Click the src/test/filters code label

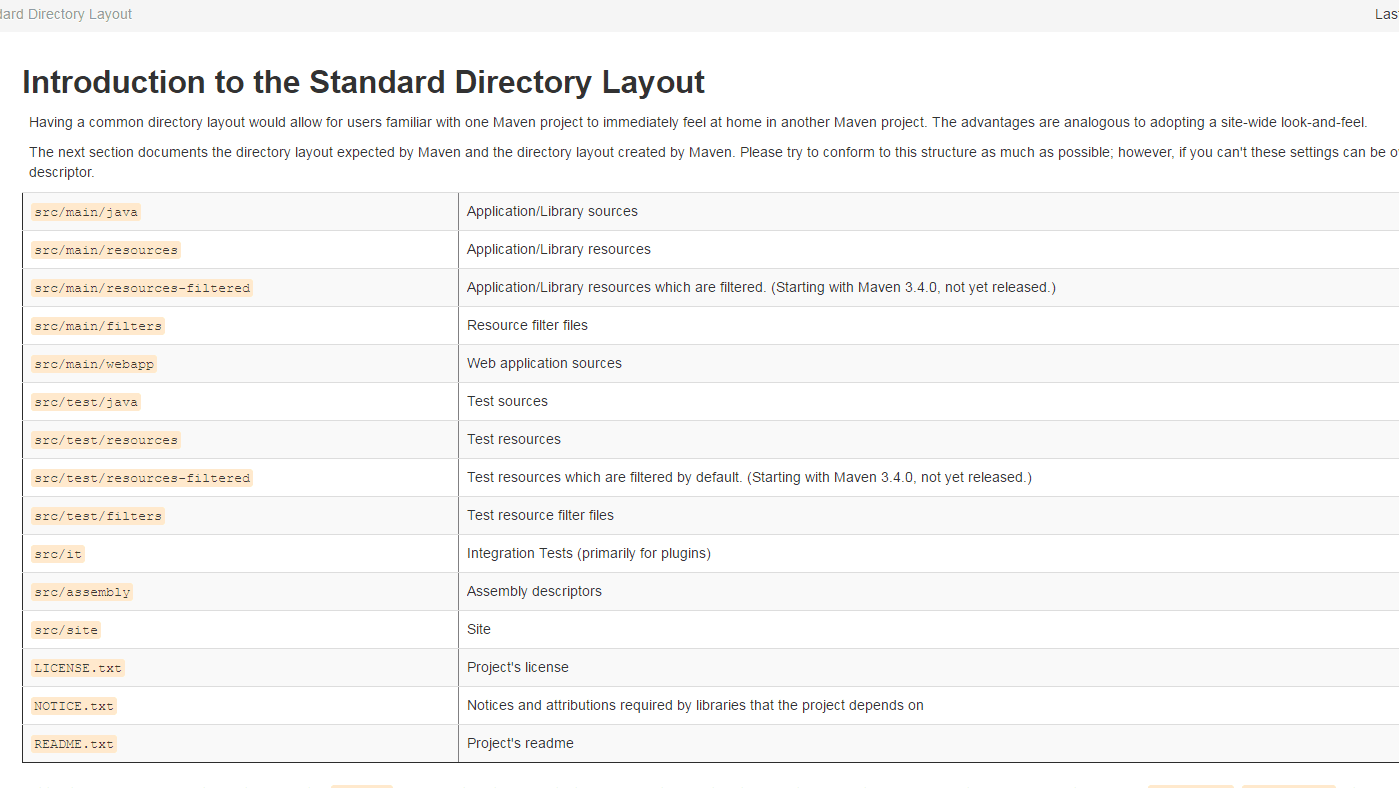click(97, 516)
